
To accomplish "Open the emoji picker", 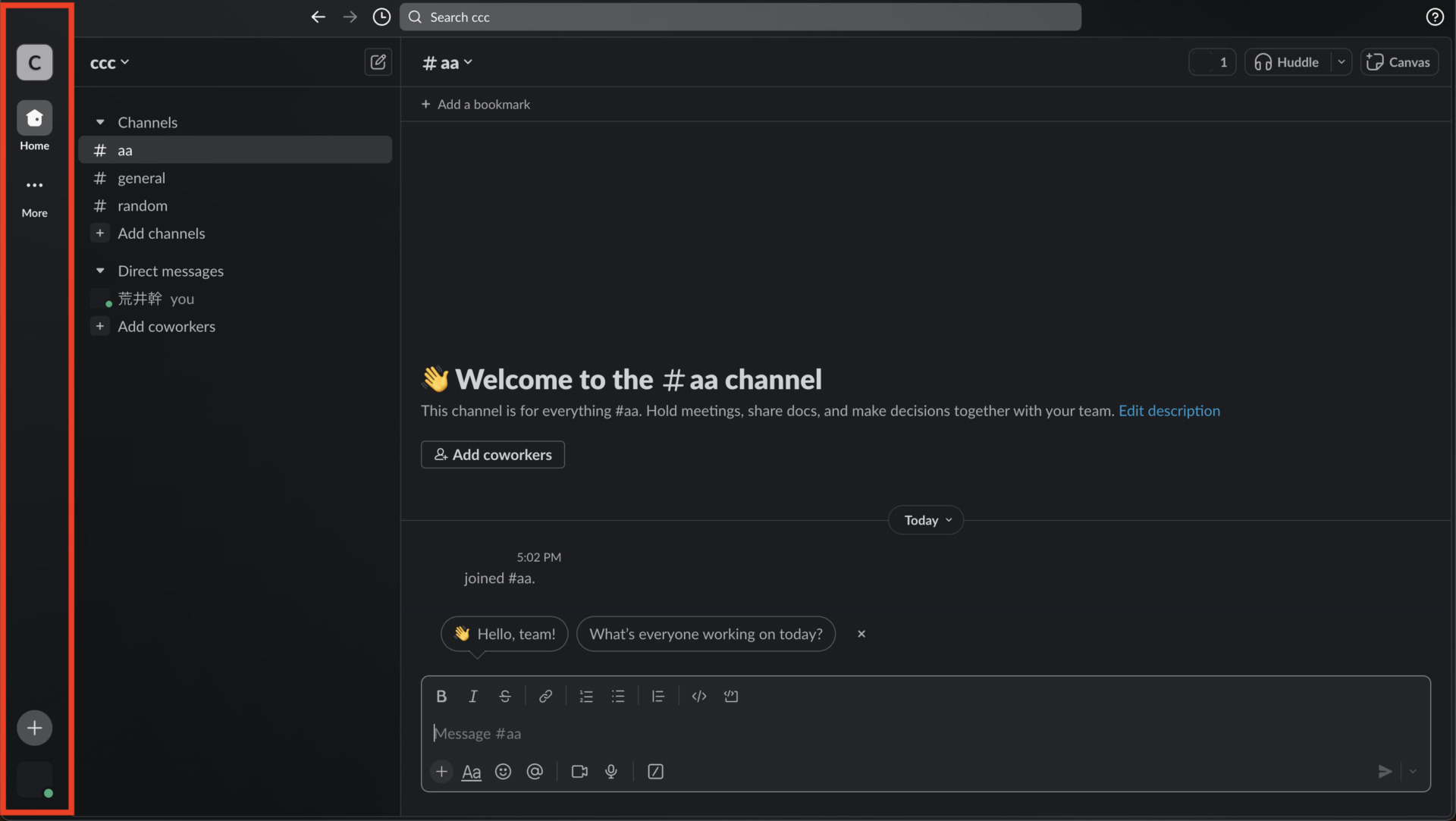I will tap(504, 772).
